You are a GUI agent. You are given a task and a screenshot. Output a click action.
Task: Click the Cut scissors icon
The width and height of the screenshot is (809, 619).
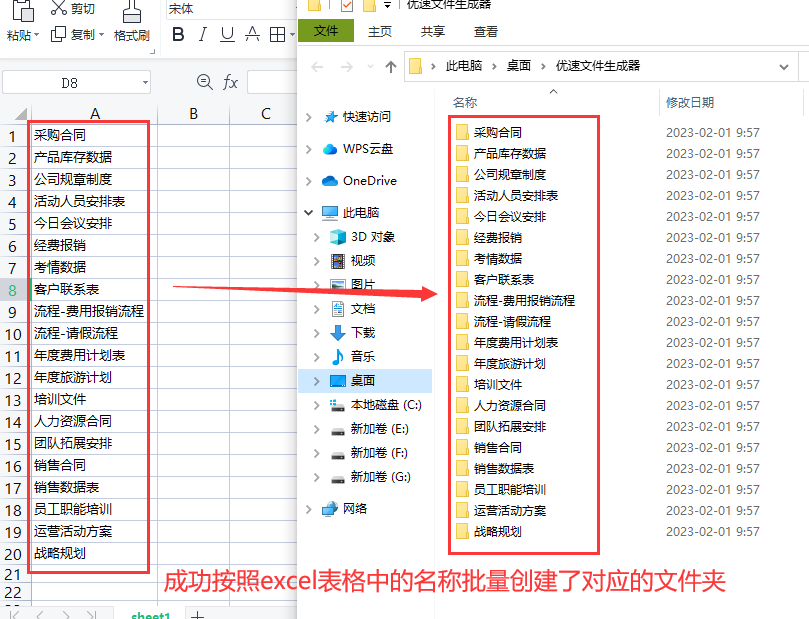click(58, 8)
